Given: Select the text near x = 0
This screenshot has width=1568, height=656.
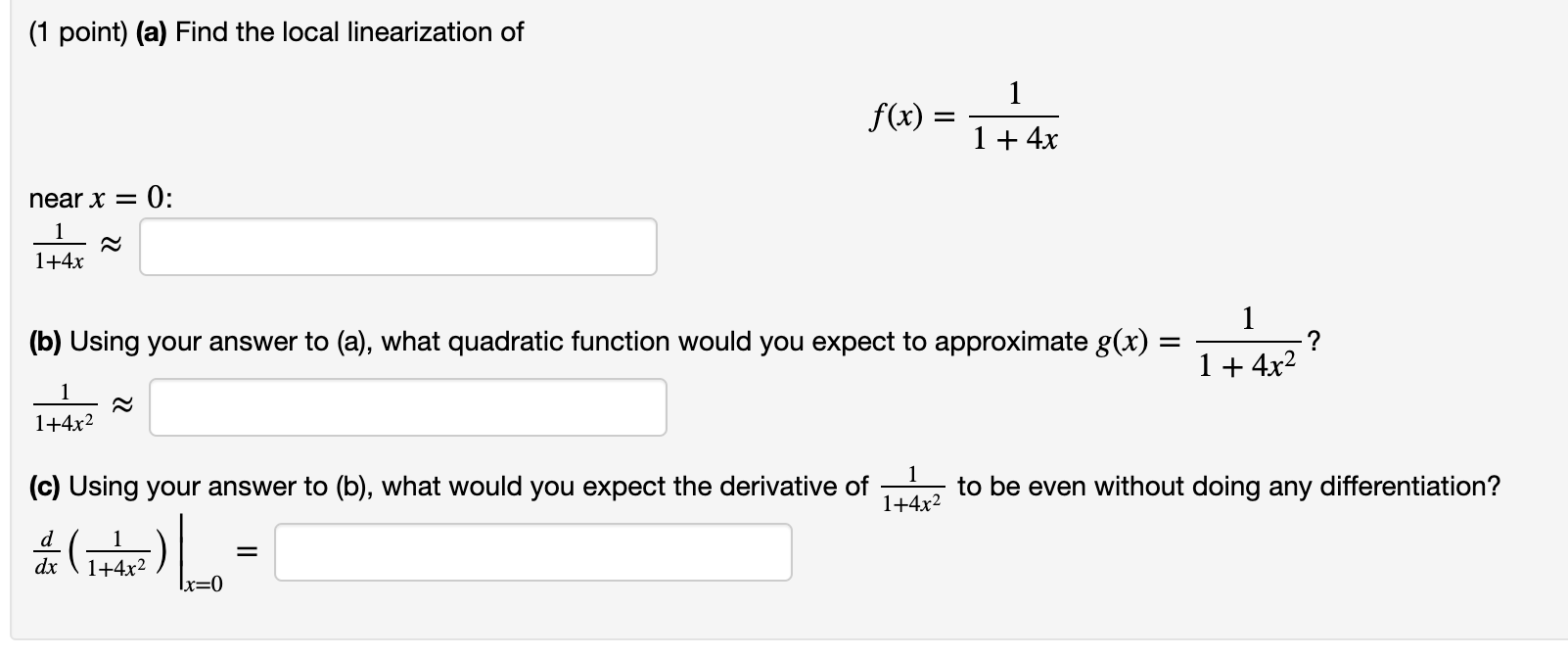Looking at the screenshot, I should pyautogui.click(x=98, y=199).
